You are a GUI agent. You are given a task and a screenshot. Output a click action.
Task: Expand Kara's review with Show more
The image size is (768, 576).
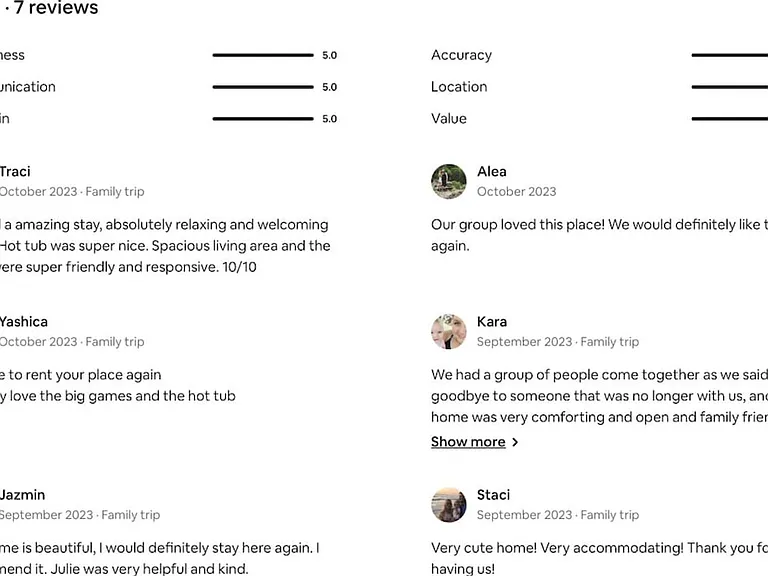468,442
